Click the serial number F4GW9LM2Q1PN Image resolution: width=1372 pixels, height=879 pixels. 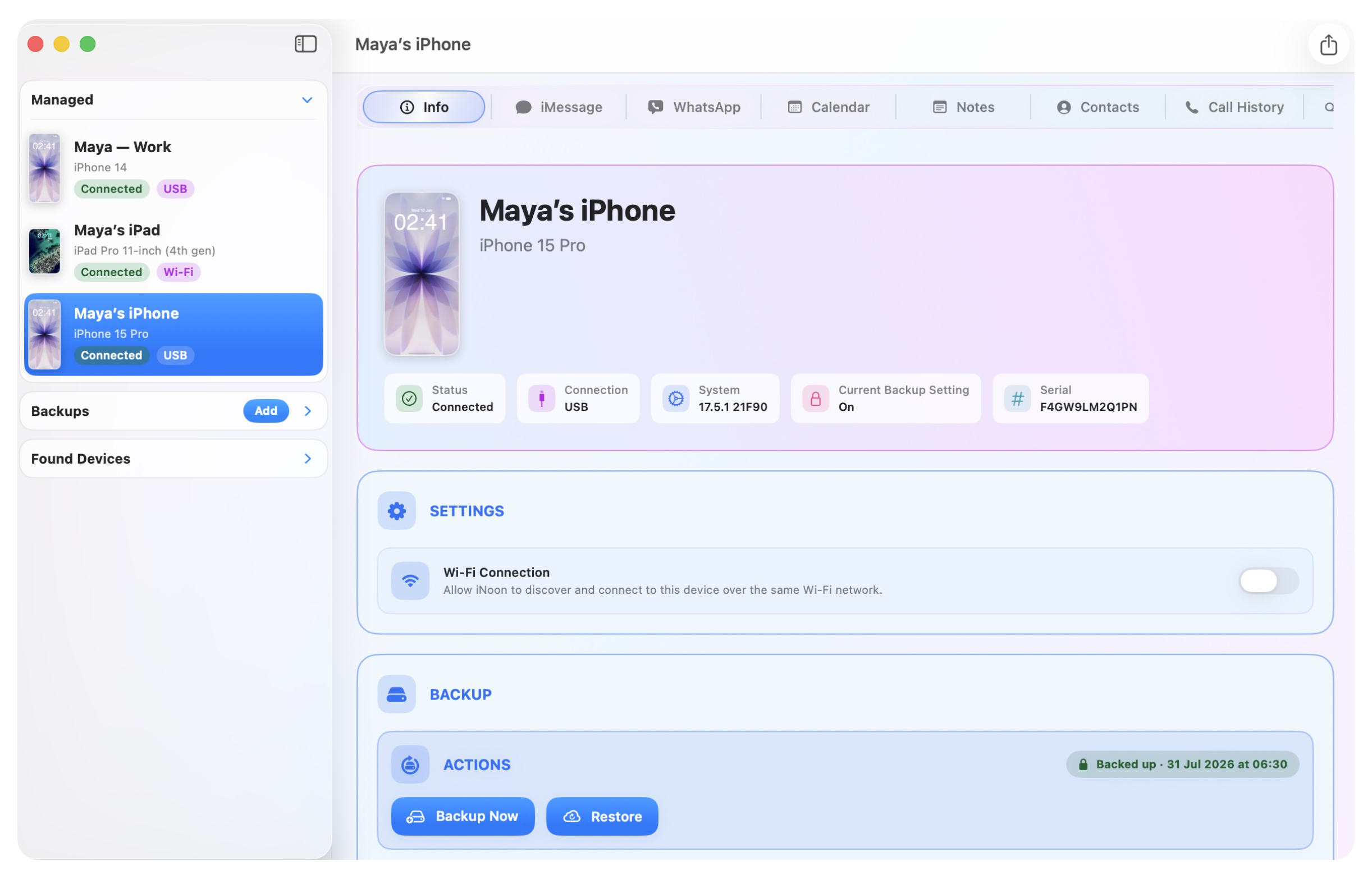(1088, 407)
